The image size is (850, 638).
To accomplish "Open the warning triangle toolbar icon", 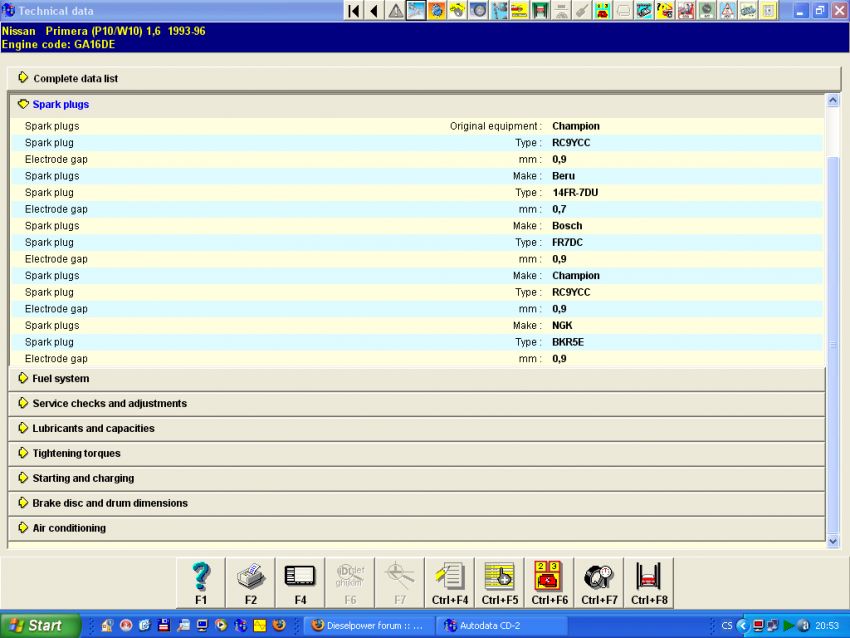I will click(x=396, y=10).
